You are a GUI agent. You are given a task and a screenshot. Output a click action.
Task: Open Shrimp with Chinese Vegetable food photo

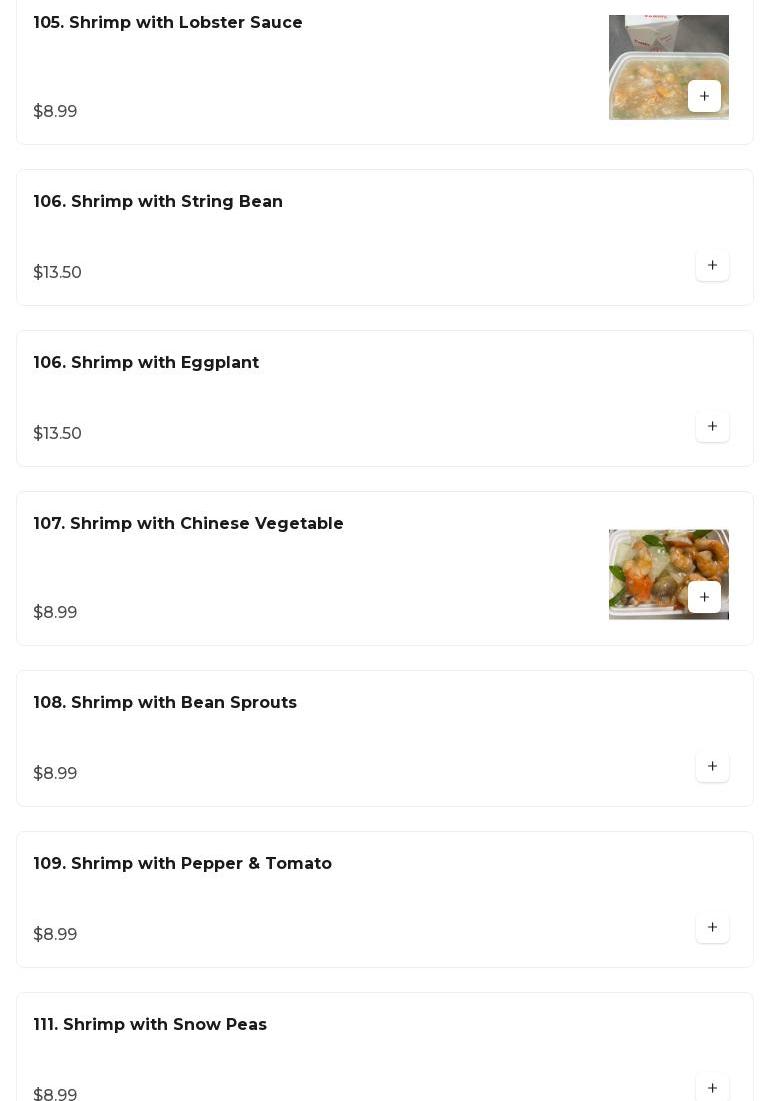tap(648, 562)
